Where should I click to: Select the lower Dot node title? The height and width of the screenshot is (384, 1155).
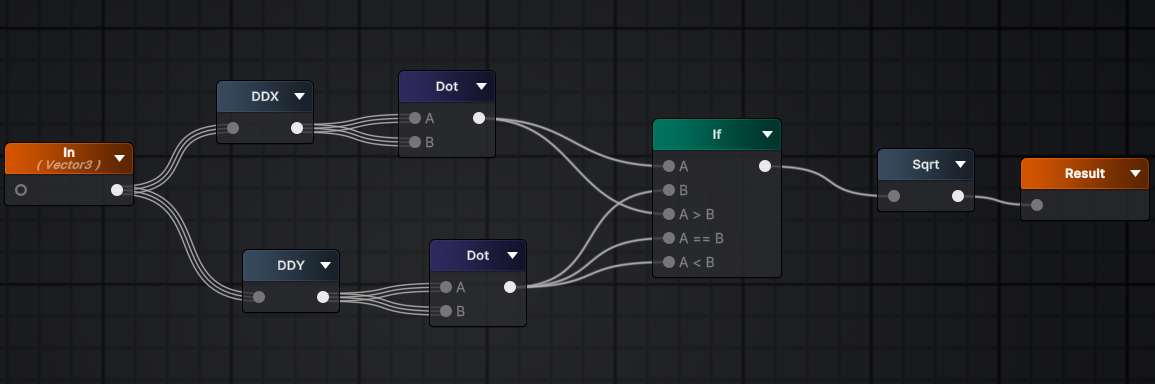pos(478,256)
